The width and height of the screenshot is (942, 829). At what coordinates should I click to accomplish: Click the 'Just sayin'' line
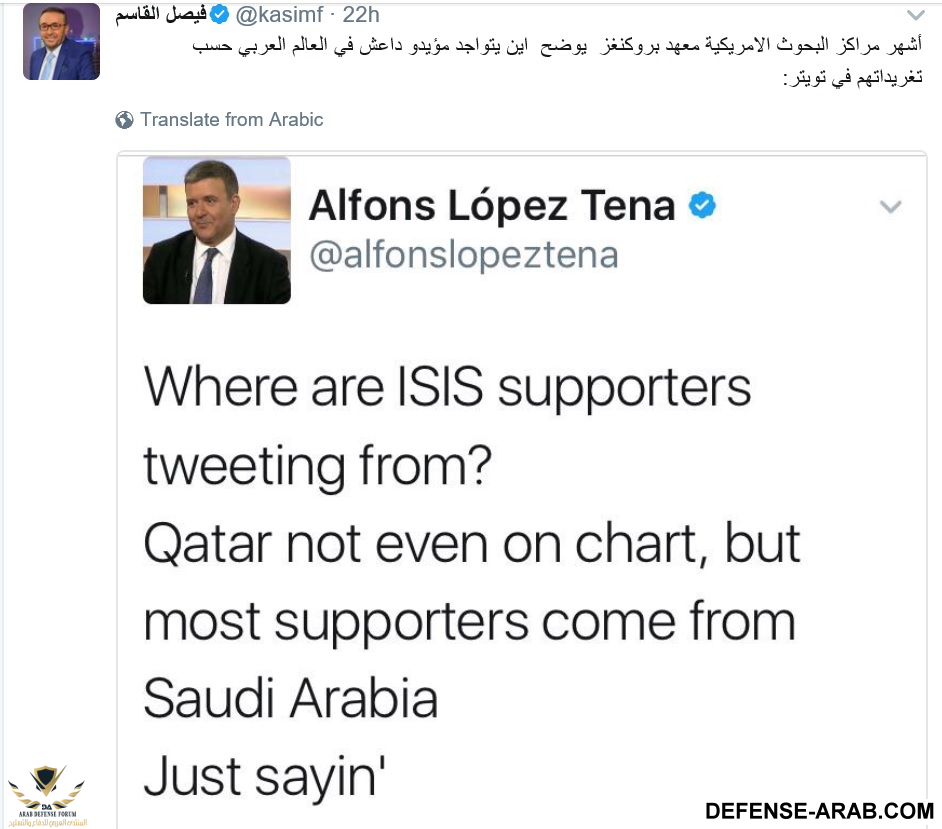(266, 776)
